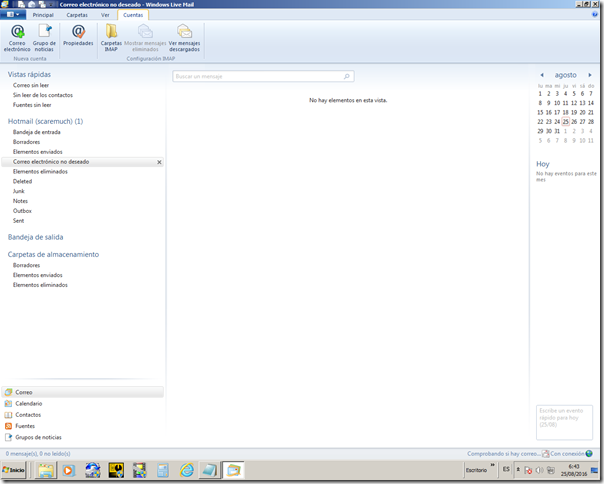Click the Hoy heading
This screenshot has width=604, height=484.
click(543, 164)
